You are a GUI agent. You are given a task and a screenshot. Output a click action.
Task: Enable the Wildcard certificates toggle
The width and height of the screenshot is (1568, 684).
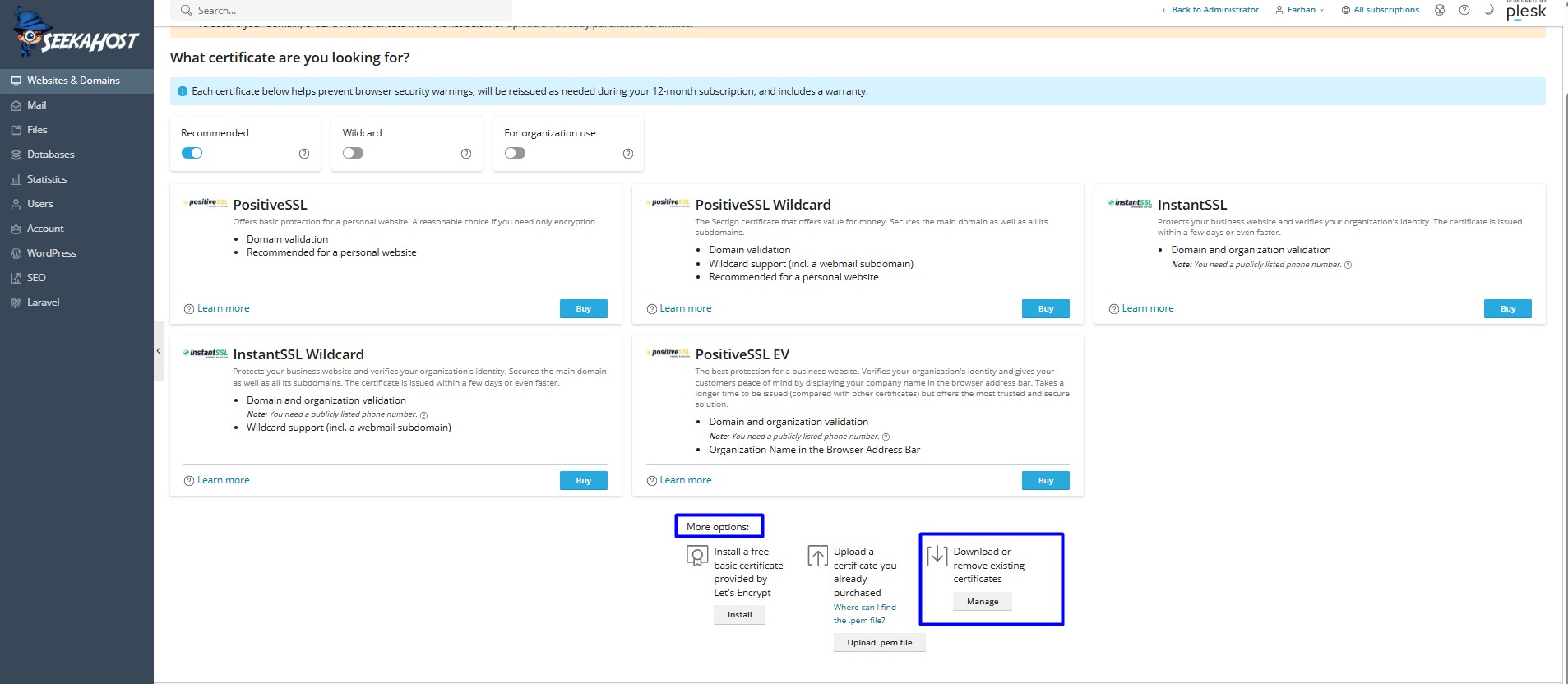(x=353, y=153)
